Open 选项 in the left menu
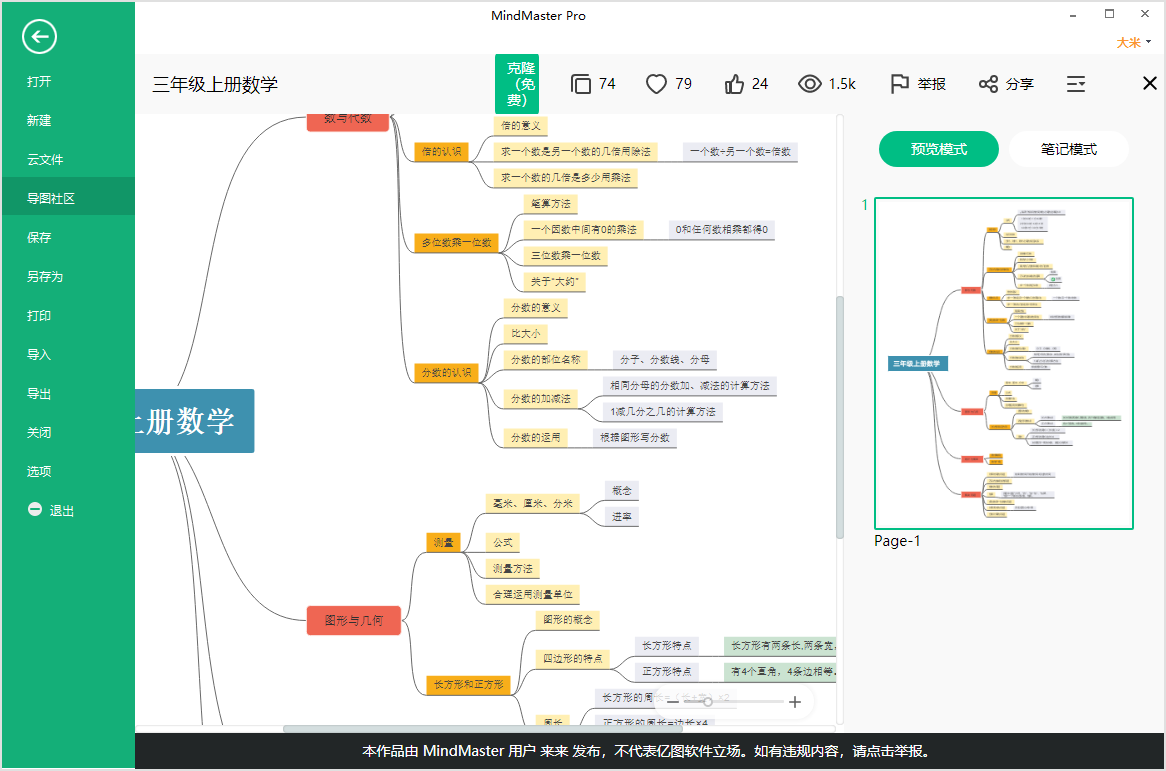Viewport: 1166px width, 771px height. 68,471
